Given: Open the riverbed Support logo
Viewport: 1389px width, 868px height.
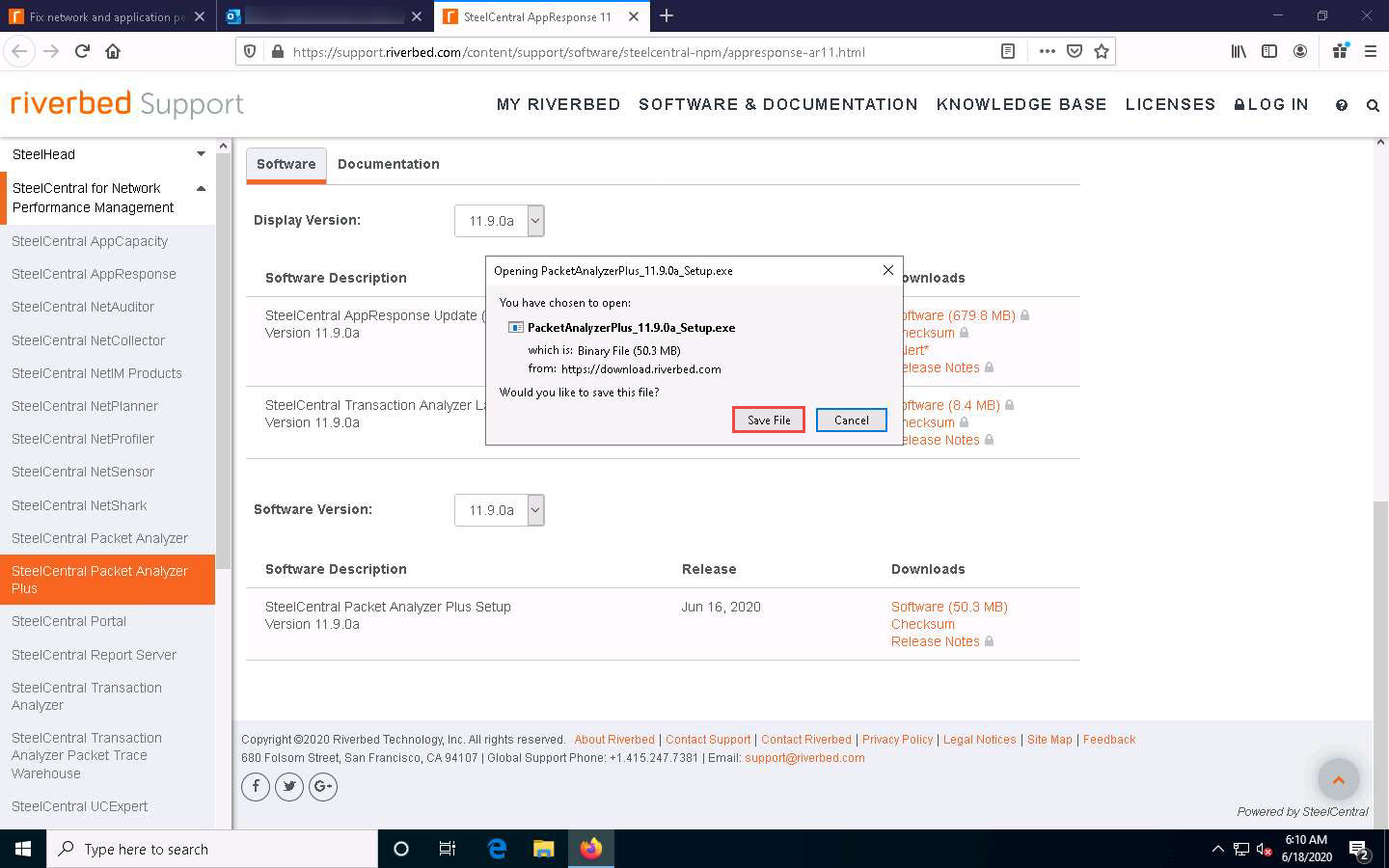Looking at the screenshot, I should click(126, 104).
